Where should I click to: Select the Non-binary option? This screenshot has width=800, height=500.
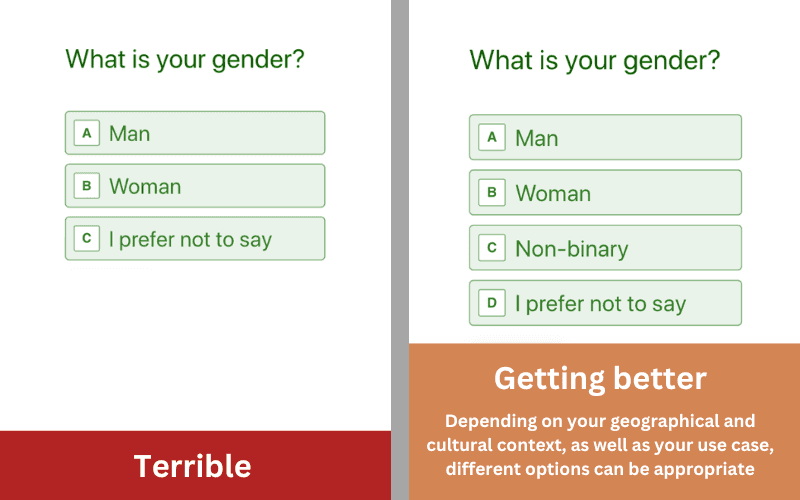(x=605, y=247)
